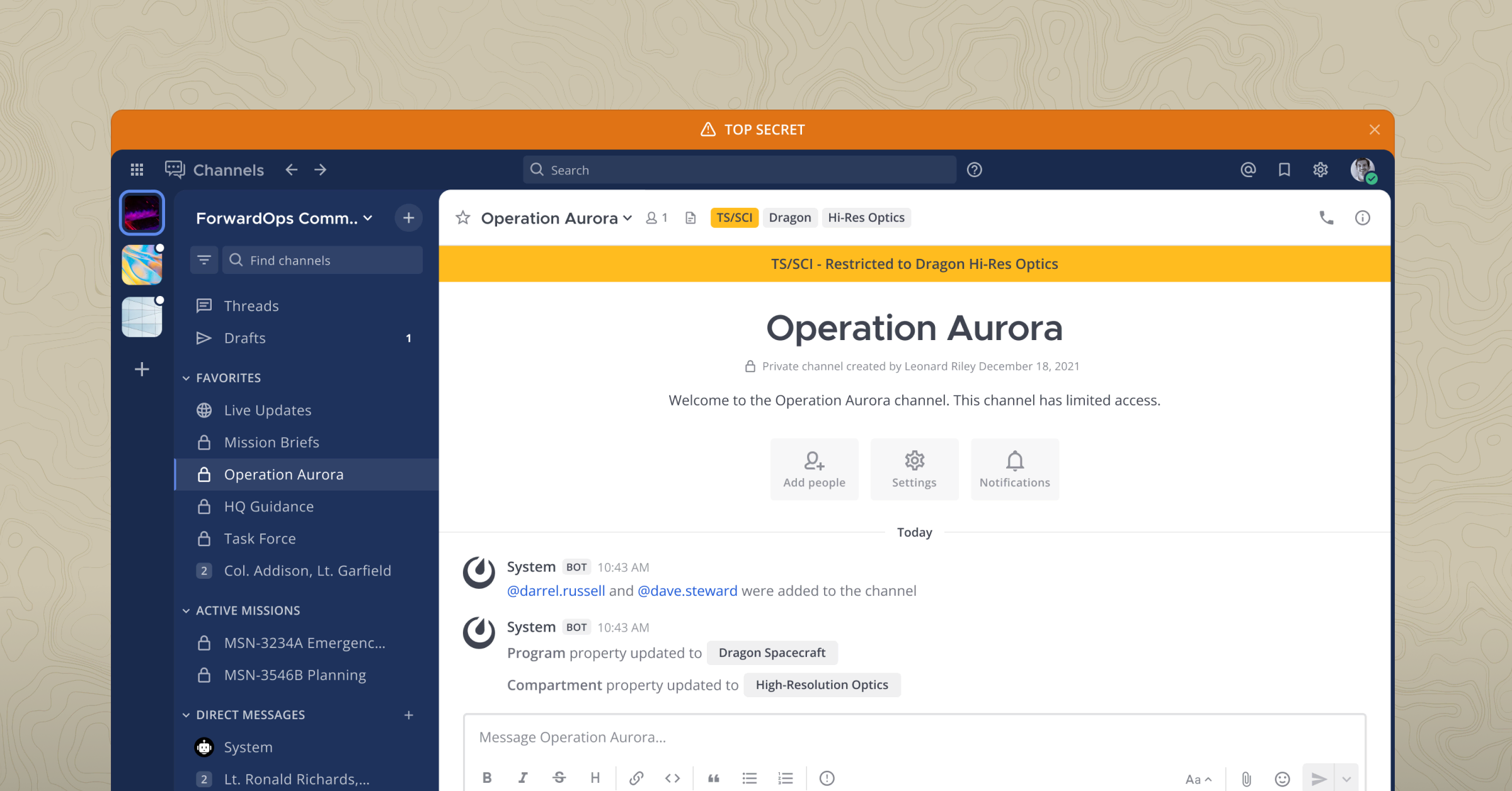This screenshot has width=1512, height=791.
Task: Insert a link
Action: (x=636, y=778)
